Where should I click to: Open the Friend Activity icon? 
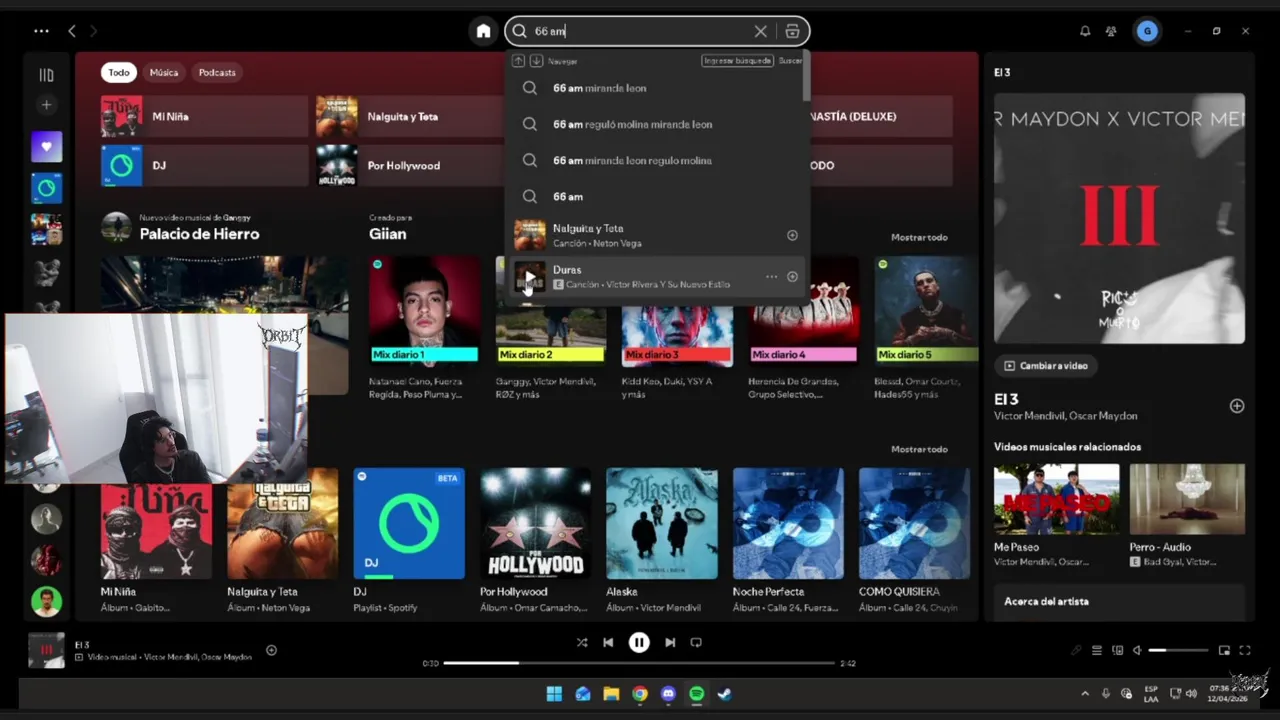pos(1111,31)
